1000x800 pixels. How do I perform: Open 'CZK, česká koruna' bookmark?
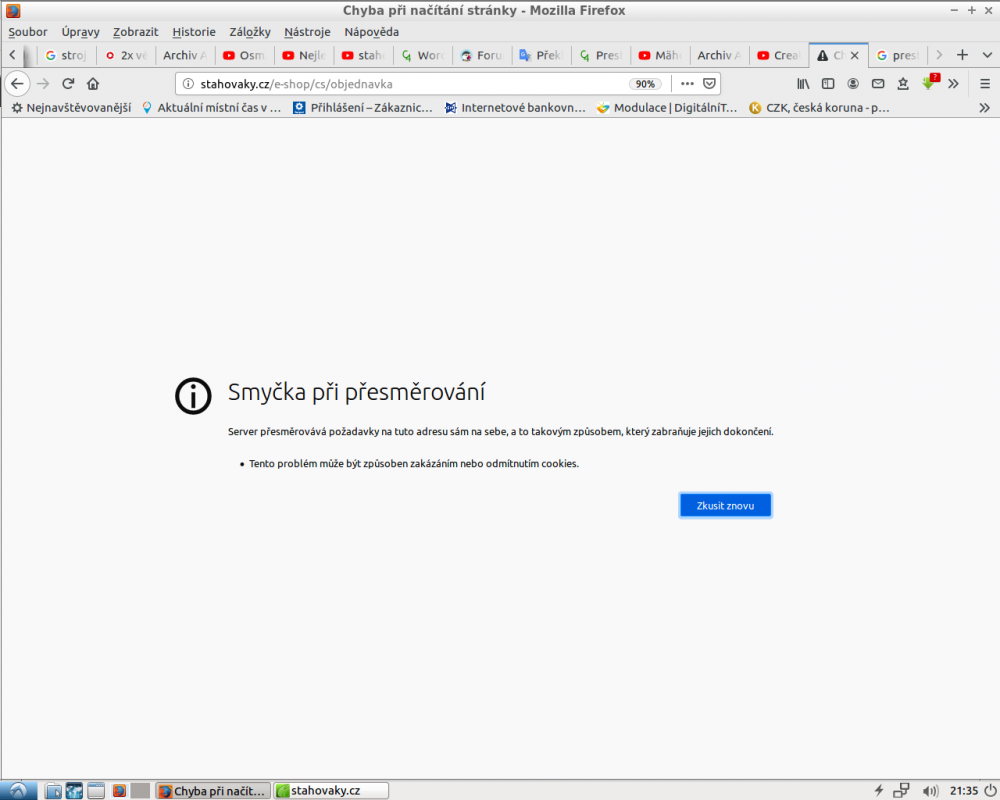click(819, 108)
